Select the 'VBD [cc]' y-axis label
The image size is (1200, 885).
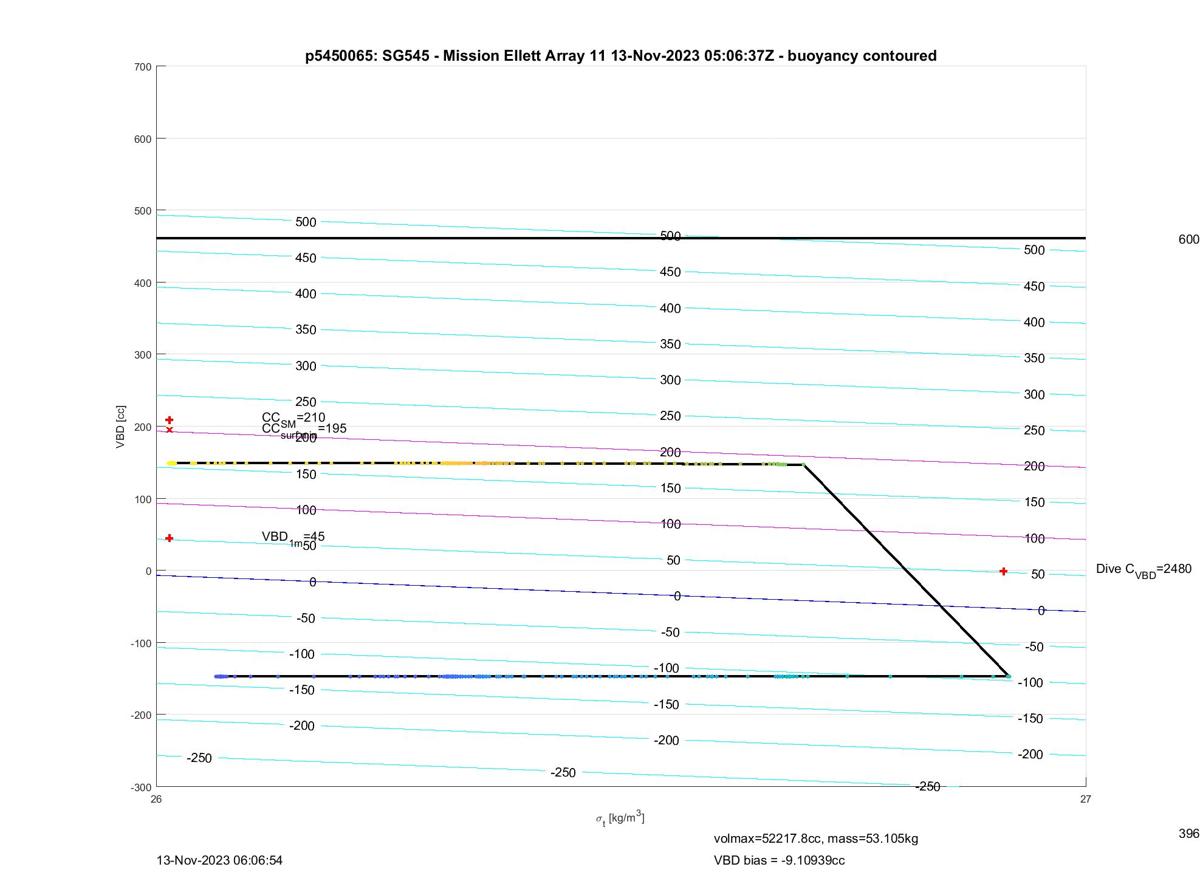pos(121,427)
